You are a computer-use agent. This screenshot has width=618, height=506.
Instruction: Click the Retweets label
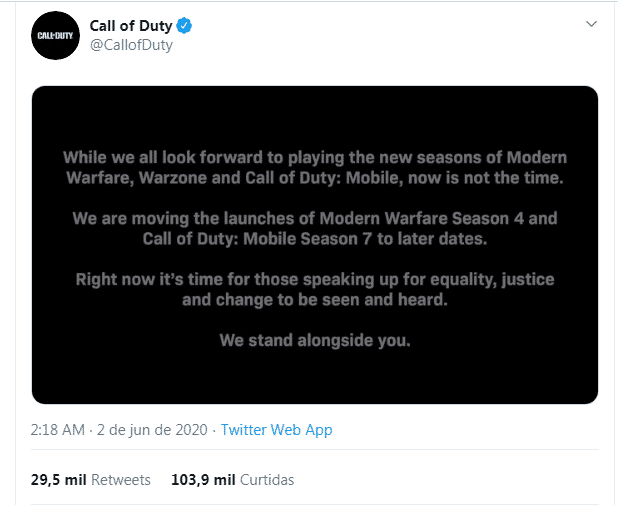point(121,480)
